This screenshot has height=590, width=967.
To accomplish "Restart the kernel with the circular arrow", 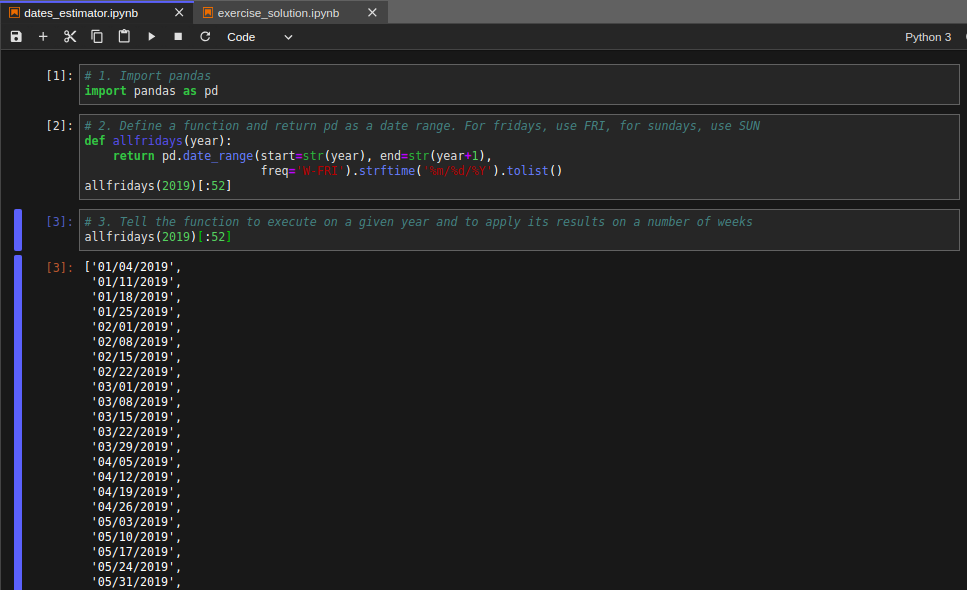I will coord(205,37).
